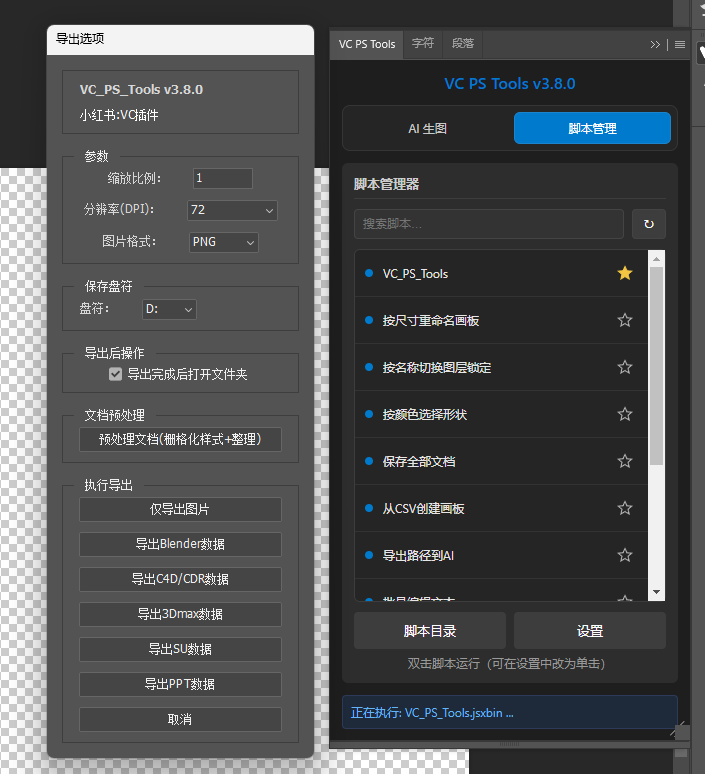
Task: Select the AI 生图 tab
Action: tap(428, 128)
